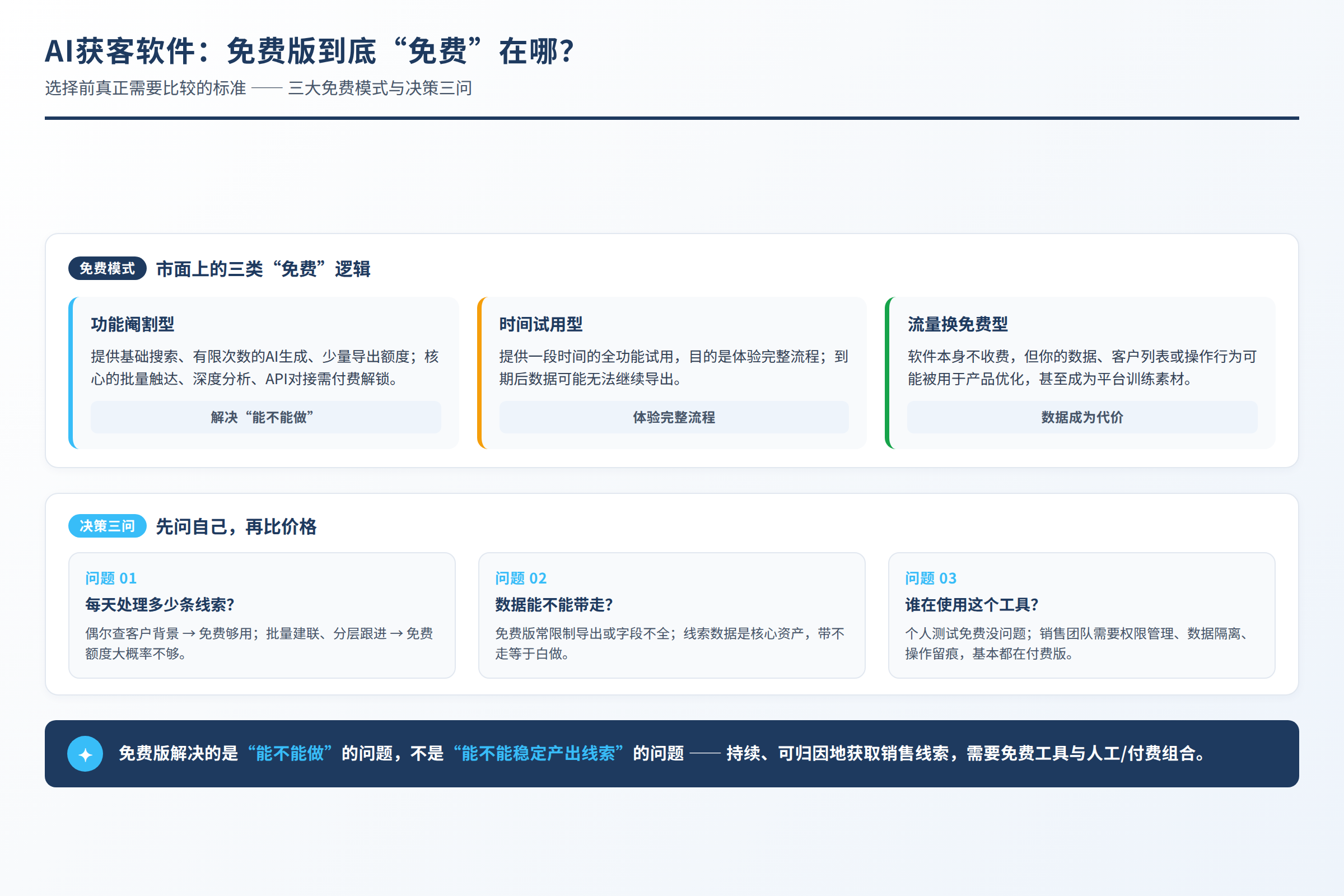The height and width of the screenshot is (896, 1344).
Task: Click the heading 每天处理多少条线索?
Action: click(x=160, y=605)
